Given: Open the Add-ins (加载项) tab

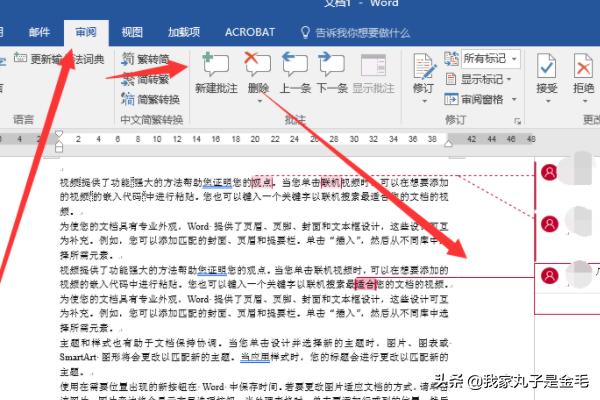Looking at the screenshot, I should coord(184,32).
